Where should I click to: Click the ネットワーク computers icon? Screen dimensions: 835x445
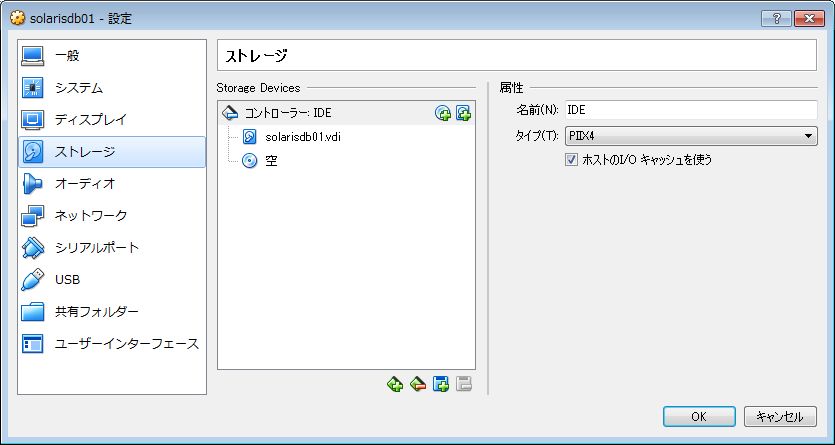[32, 216]
